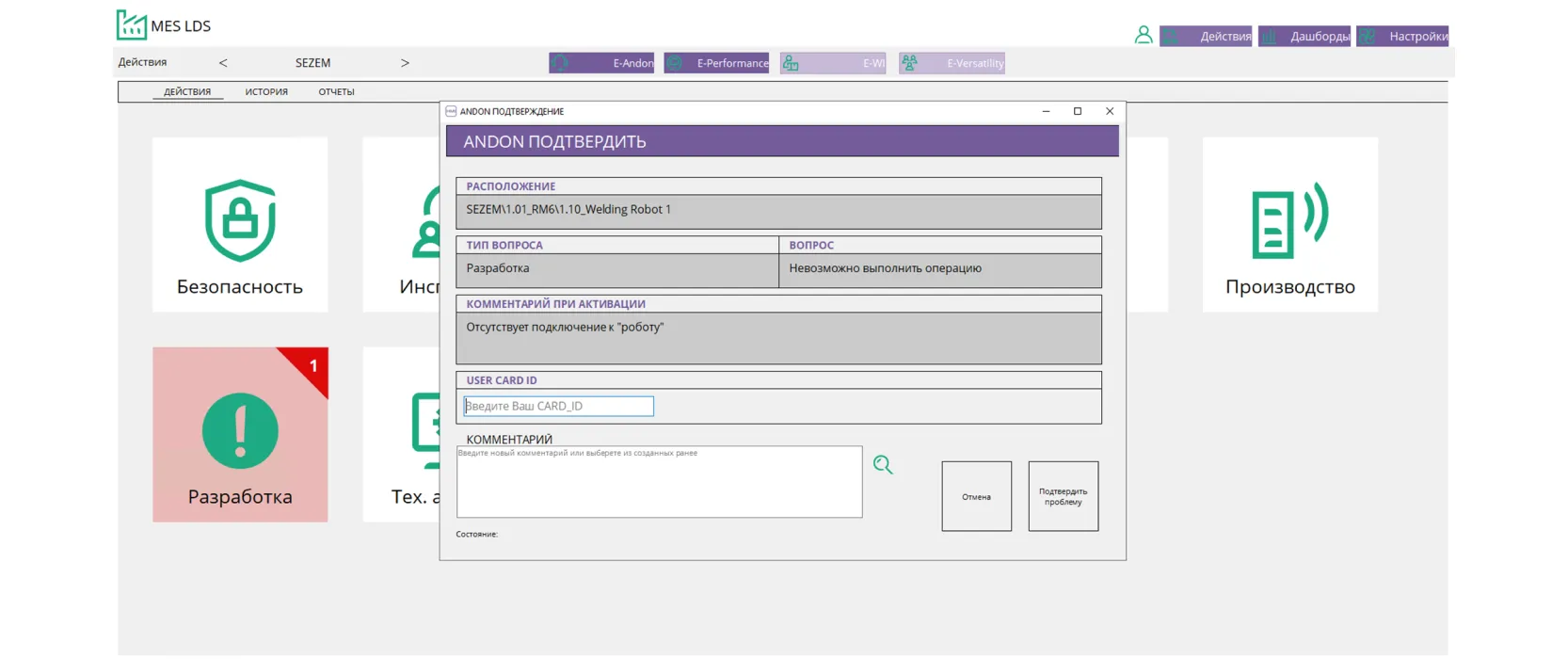Viewport: 1568px width, 659px height.
Task: Open the E-WI module
Action: 833,63
